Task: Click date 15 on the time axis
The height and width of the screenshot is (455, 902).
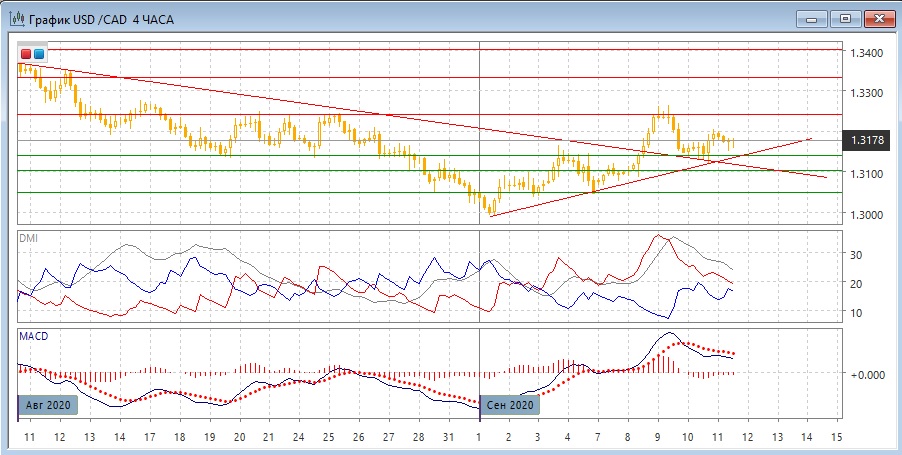Action: pyautogui.click(x=837, y=438)
